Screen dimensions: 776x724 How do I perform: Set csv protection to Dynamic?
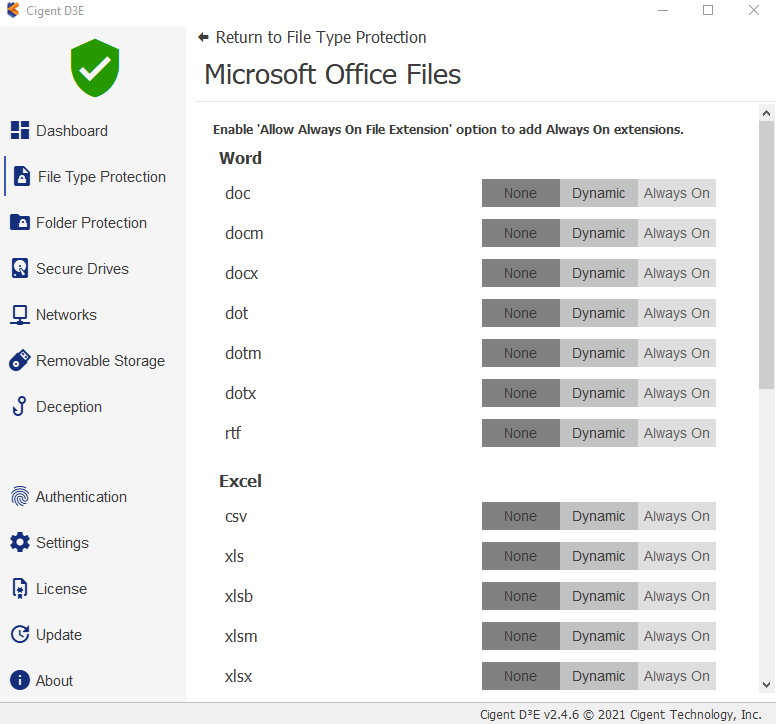599,516
